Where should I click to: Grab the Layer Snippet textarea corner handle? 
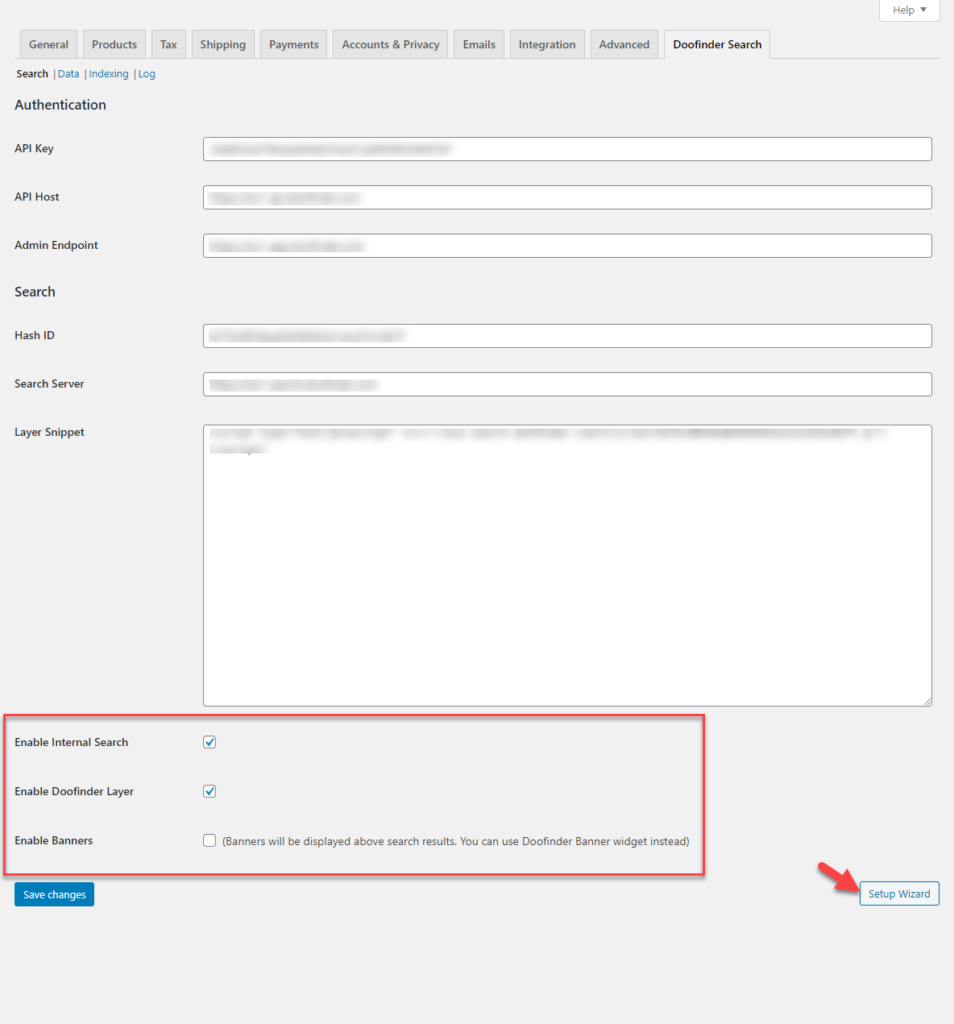pos(927,701)
